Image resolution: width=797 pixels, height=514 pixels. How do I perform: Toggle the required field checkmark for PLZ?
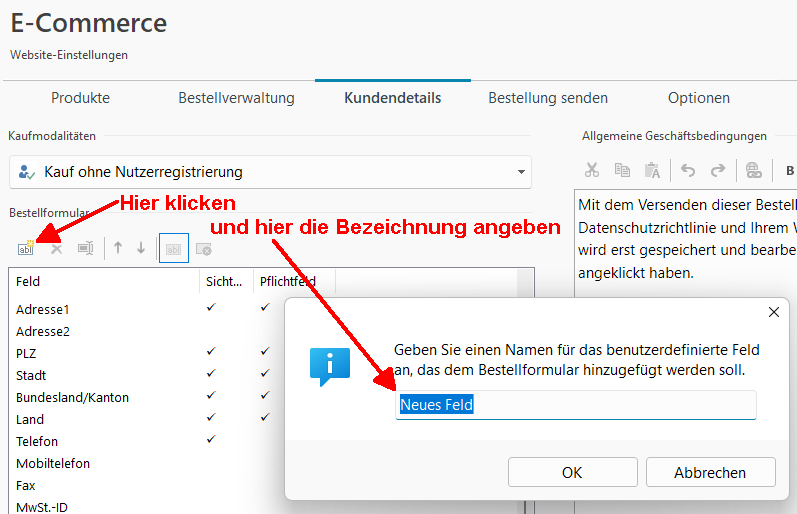click(265, 352)
